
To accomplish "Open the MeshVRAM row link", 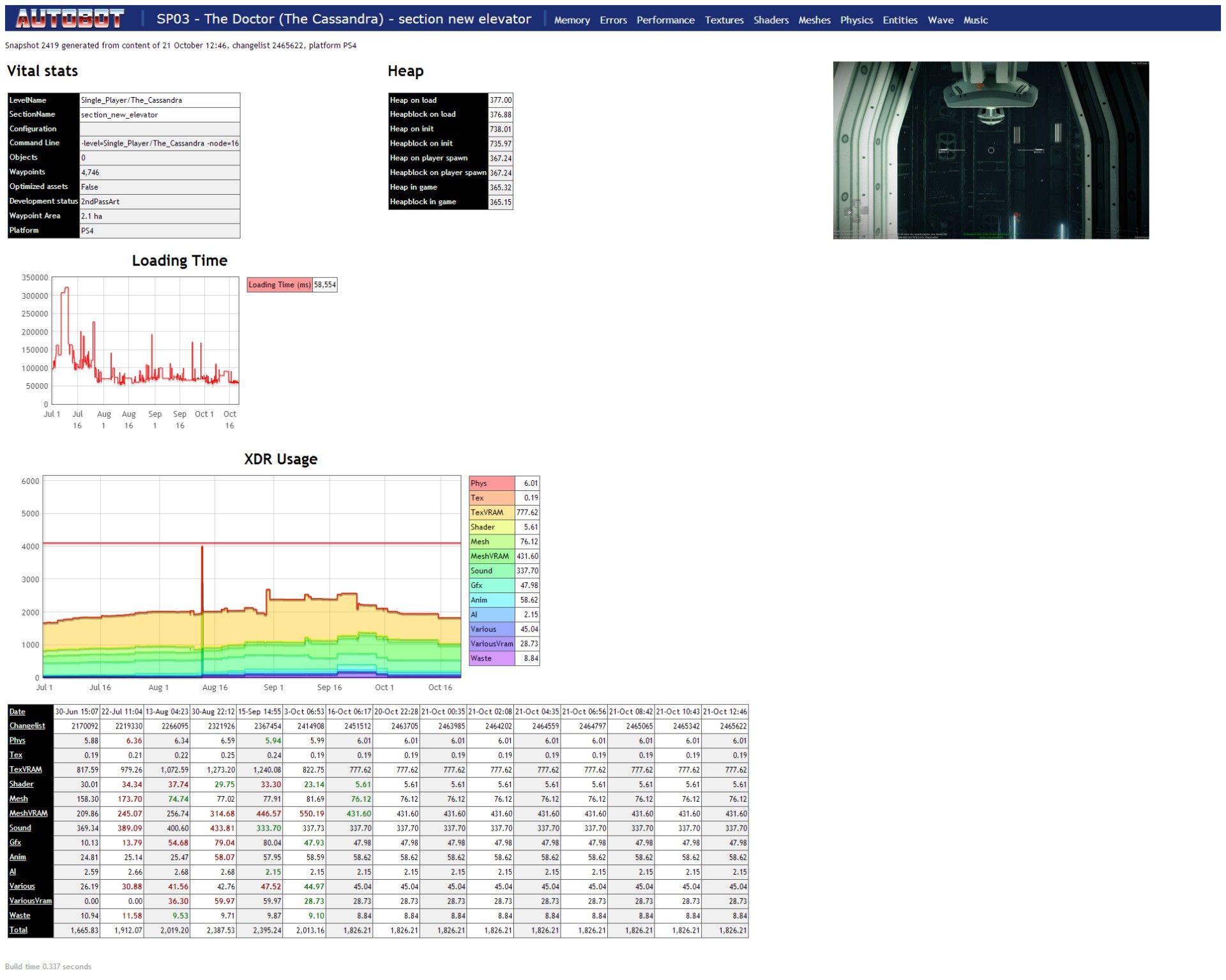I will [28, 813].
